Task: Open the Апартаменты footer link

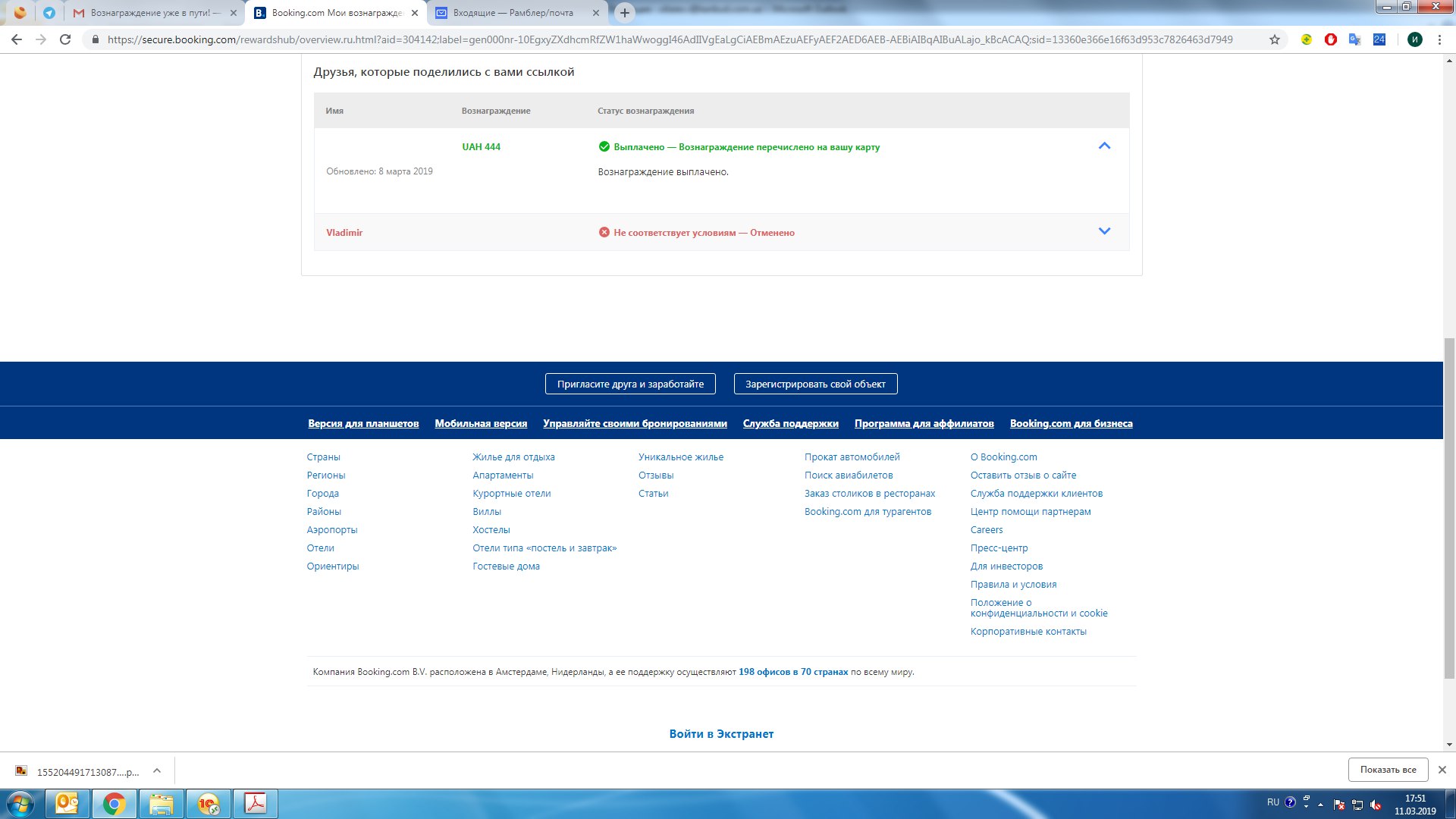Action: tap(503, 475)
